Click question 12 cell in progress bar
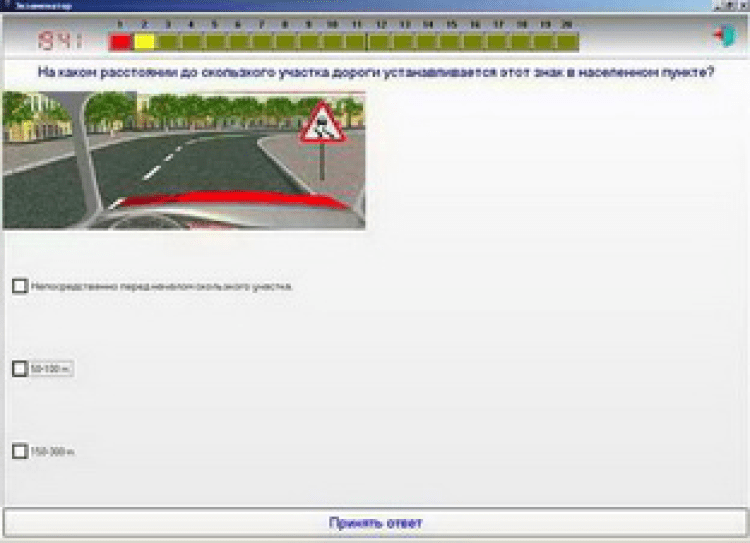This screenshot has height=543, width=750. 379,42
